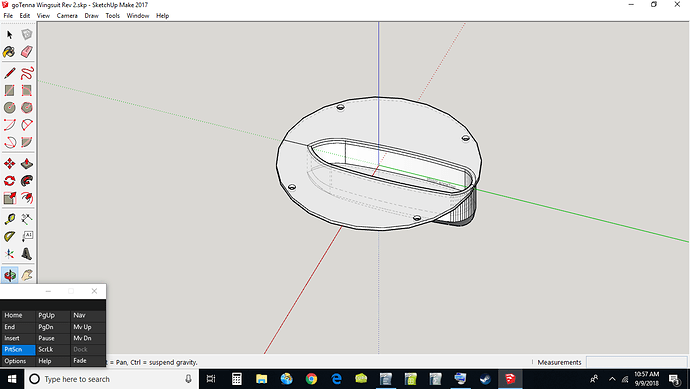Activate the Push/Pull tool
This screenshot has width=690, height=389.
(x=27, y=164)
